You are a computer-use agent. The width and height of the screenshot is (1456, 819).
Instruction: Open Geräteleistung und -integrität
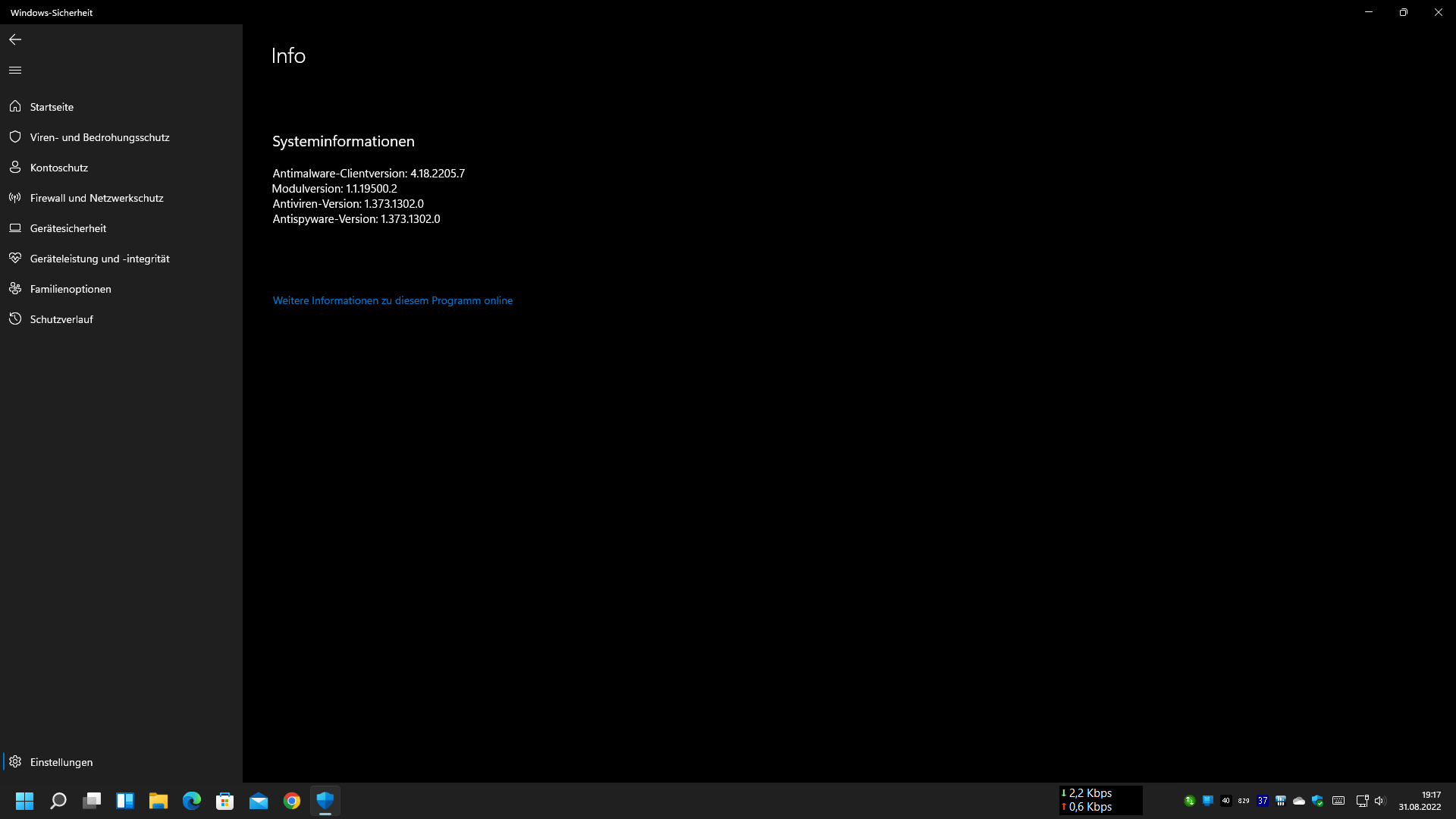[121, 259]
